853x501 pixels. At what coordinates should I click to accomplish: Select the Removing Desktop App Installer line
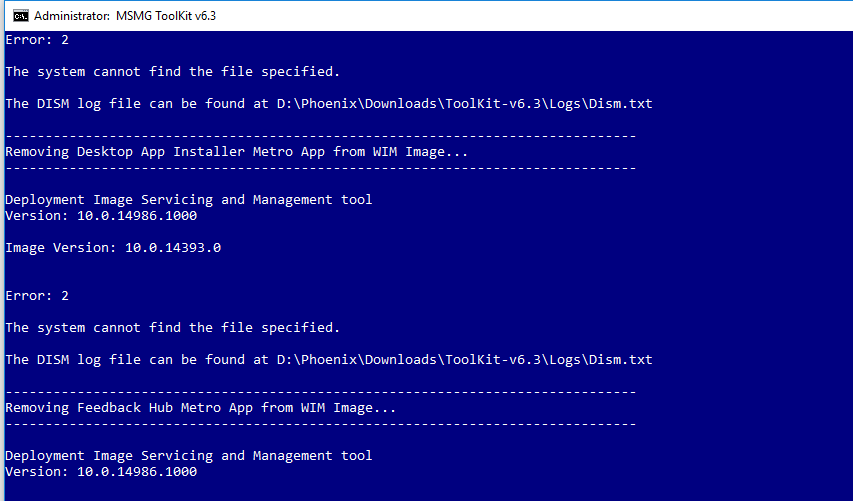tap(237, 152)
